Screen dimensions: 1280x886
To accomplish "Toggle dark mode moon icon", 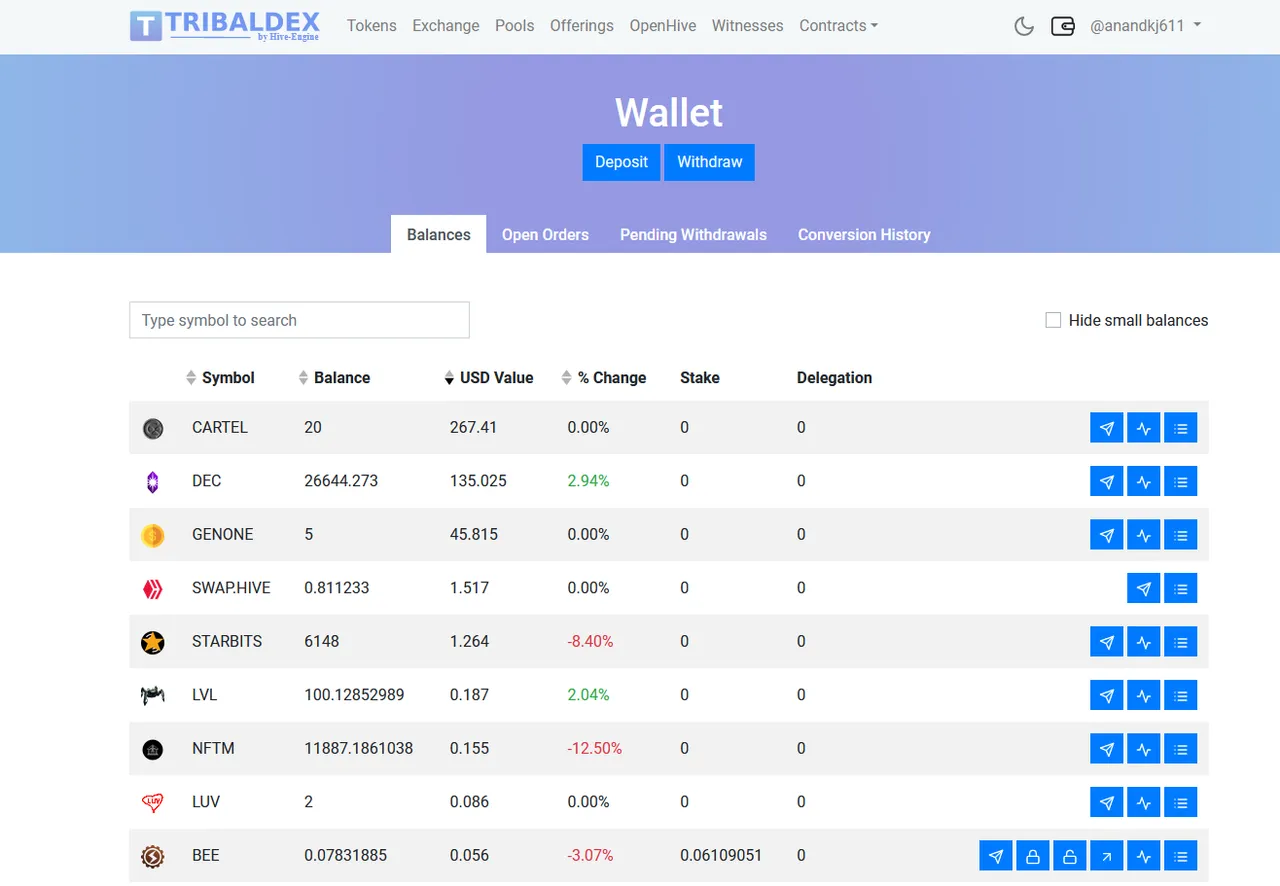I will pos(1024,26).
